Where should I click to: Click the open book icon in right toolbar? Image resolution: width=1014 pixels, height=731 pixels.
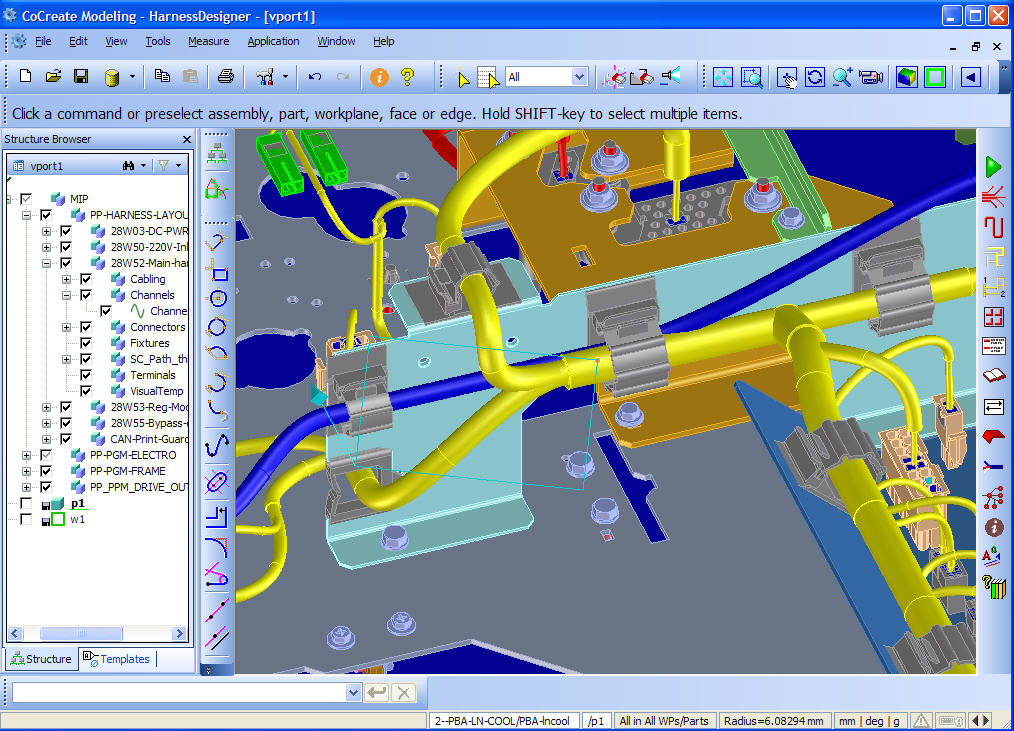point(993,377)
